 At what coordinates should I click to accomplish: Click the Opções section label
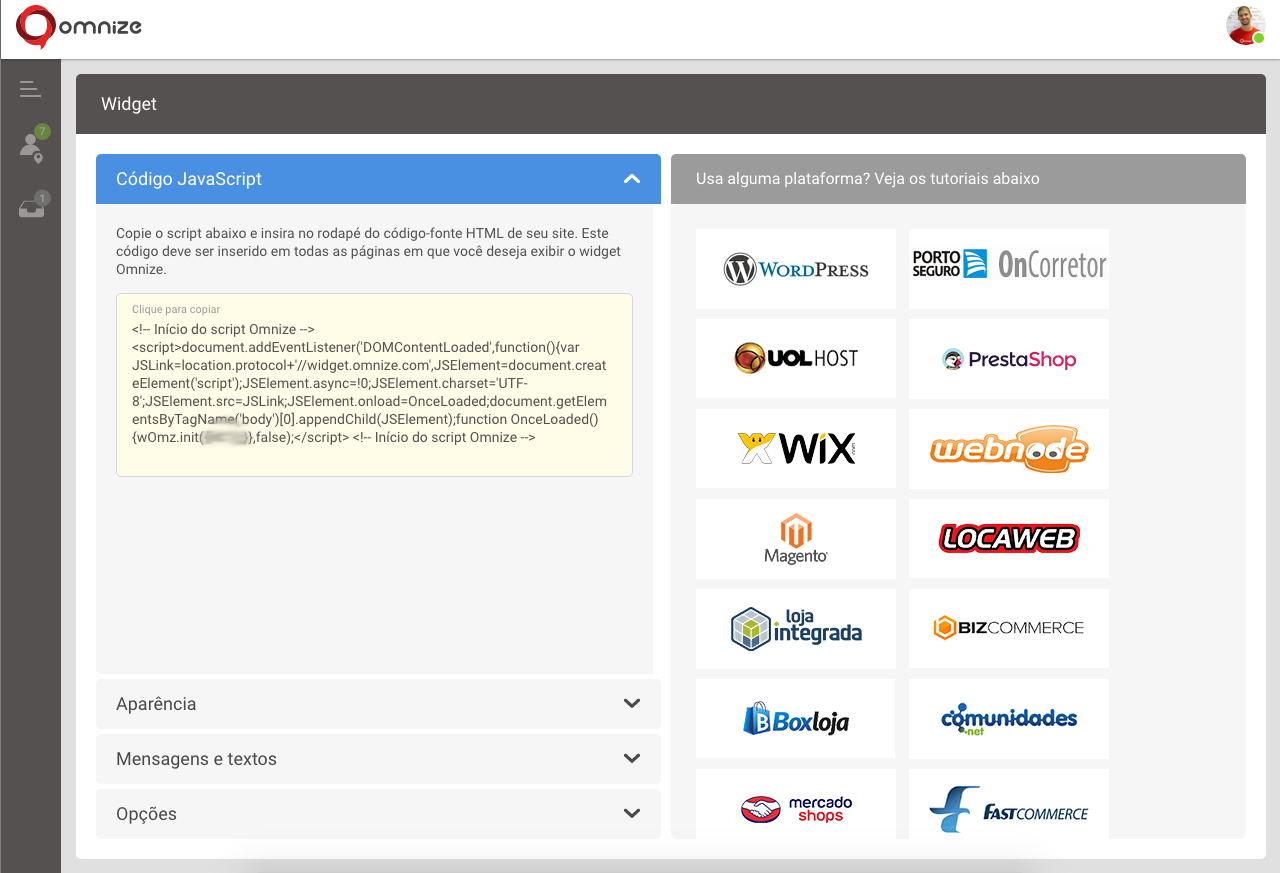[x=146, y=814]
